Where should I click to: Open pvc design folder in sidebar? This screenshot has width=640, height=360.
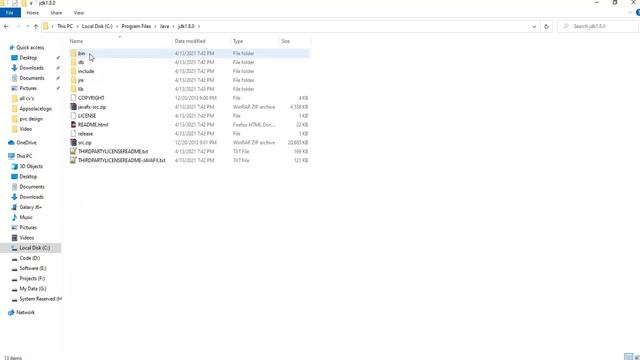point(31,119)
